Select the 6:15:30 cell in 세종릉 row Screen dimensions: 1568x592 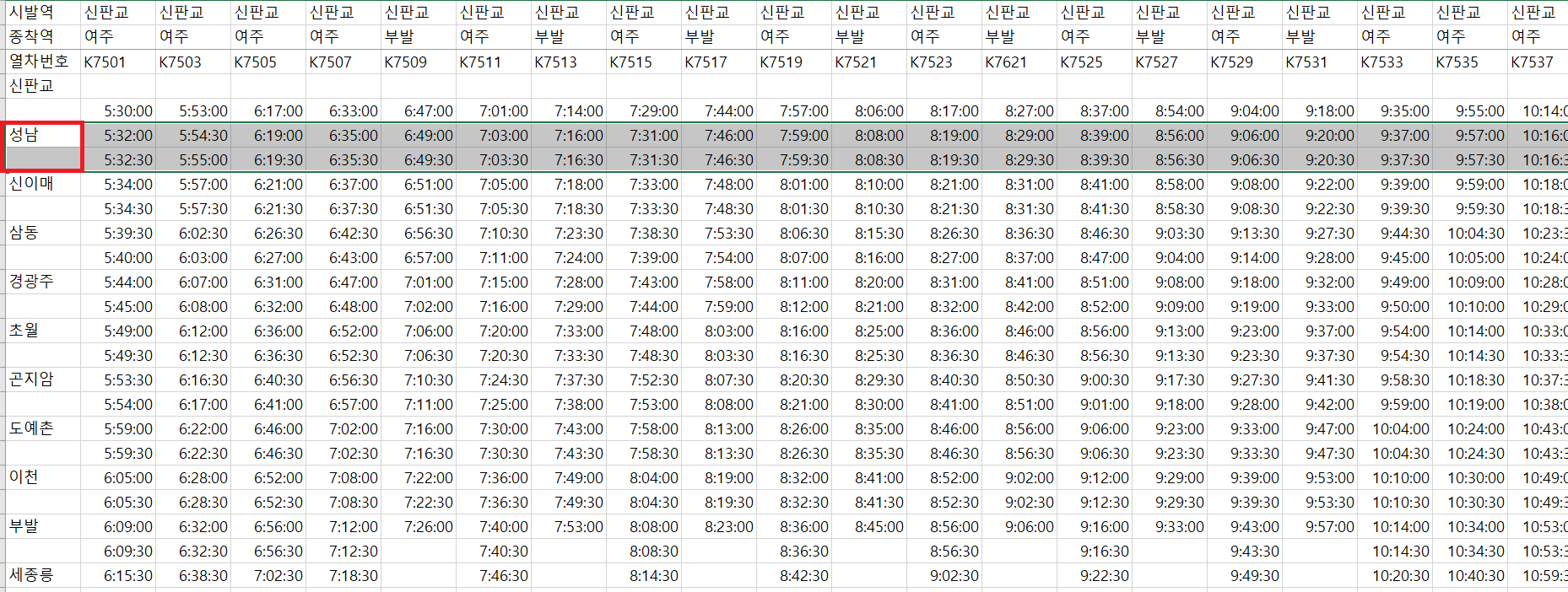[x=118, y=575]
